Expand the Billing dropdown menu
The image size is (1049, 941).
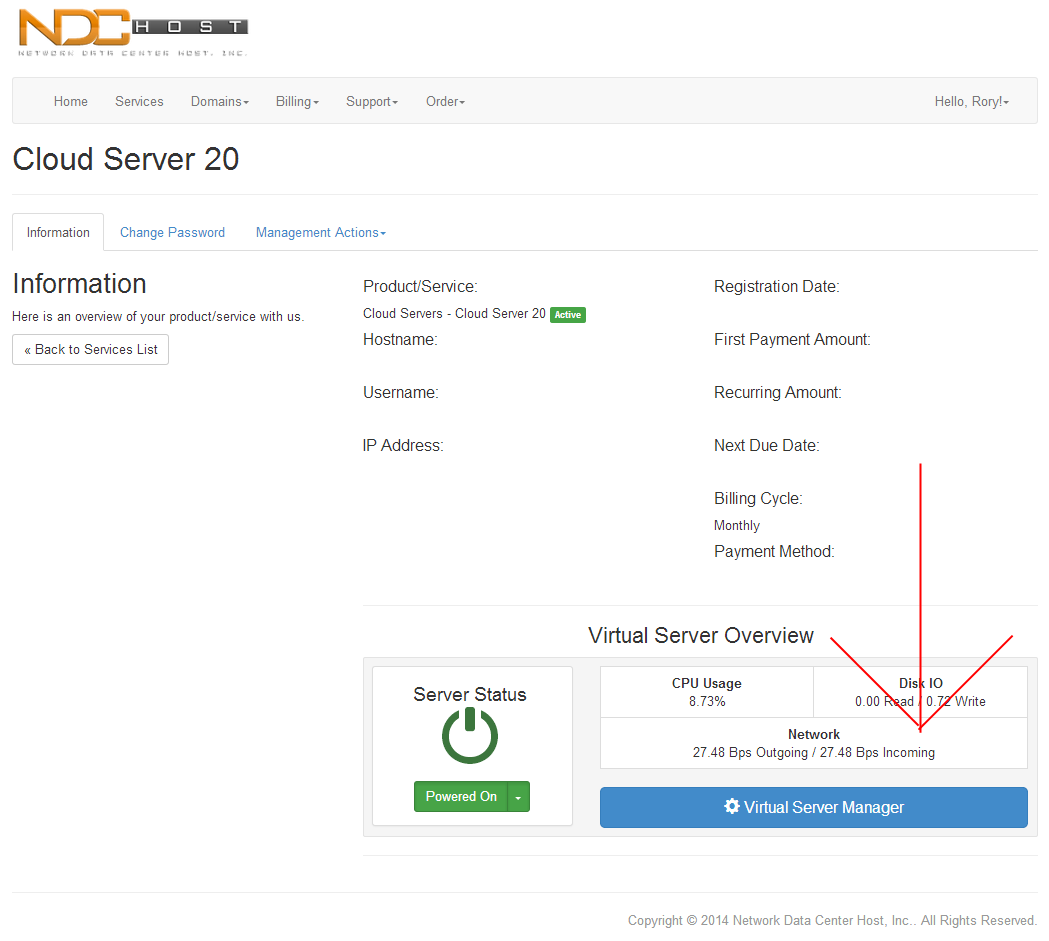click(x=297, y=101)
